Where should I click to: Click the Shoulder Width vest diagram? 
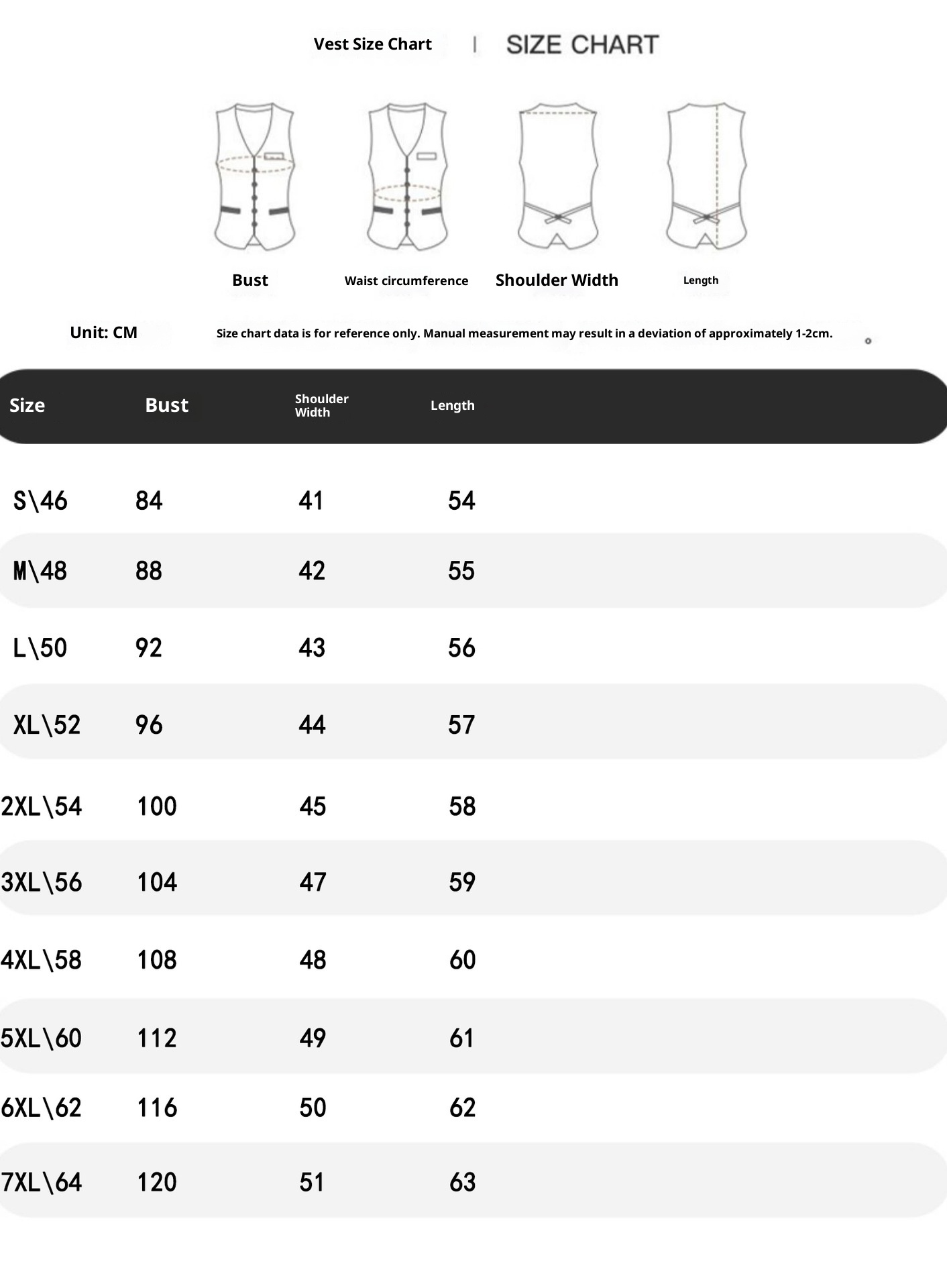click(558, 176)
